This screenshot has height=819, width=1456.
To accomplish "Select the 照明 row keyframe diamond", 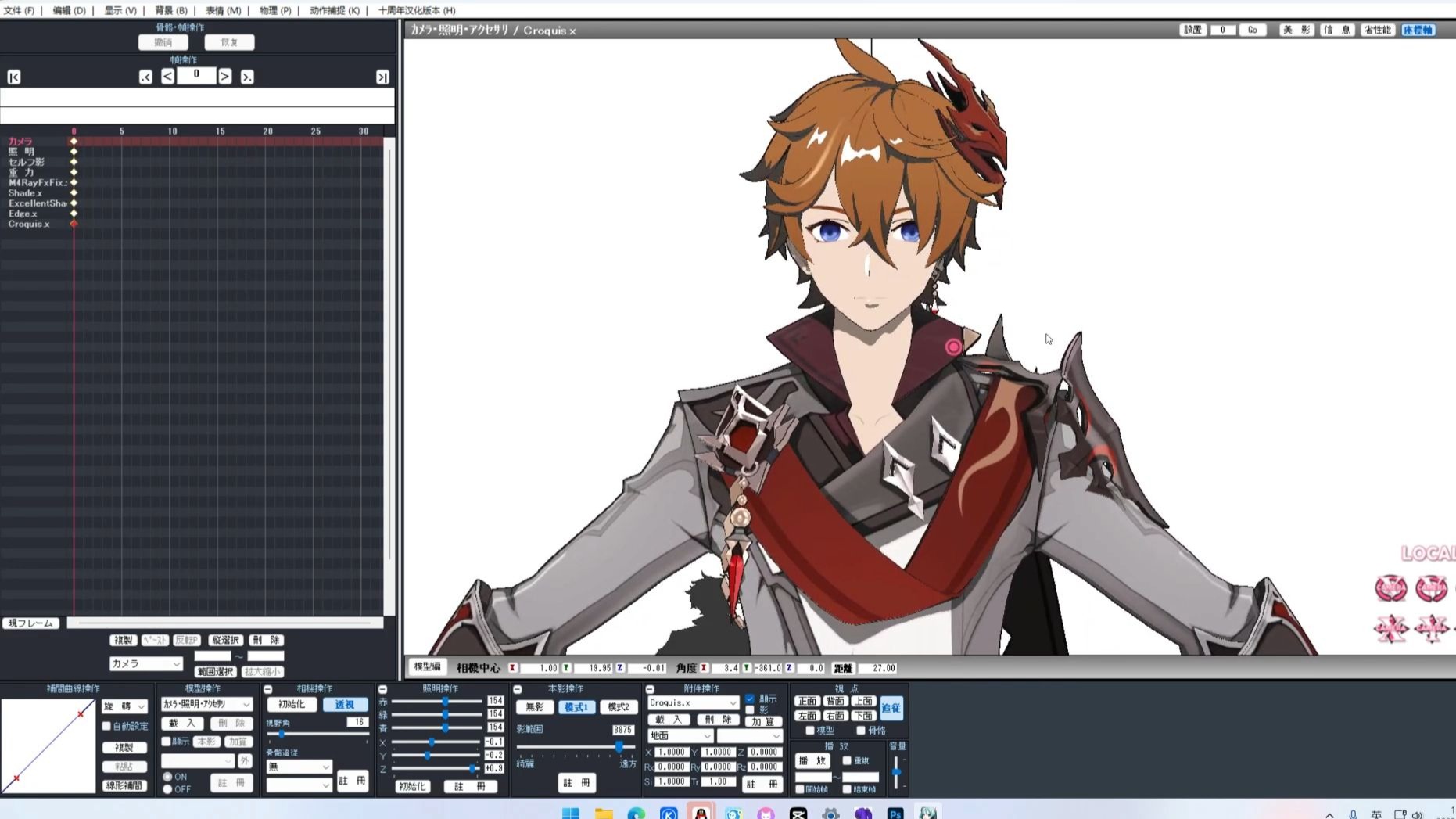I will 74,152.
